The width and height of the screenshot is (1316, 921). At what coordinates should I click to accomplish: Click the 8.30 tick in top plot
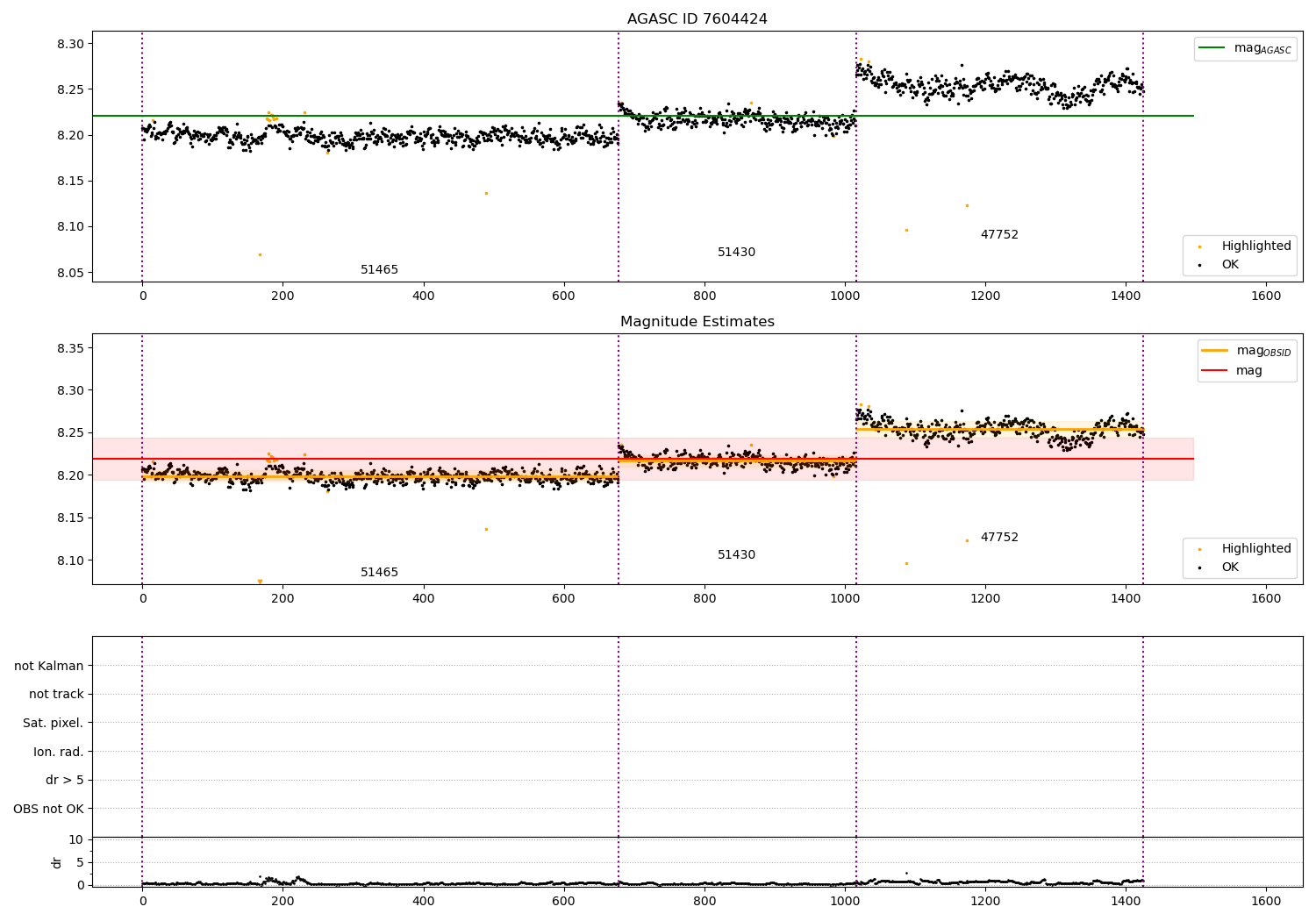70,44
